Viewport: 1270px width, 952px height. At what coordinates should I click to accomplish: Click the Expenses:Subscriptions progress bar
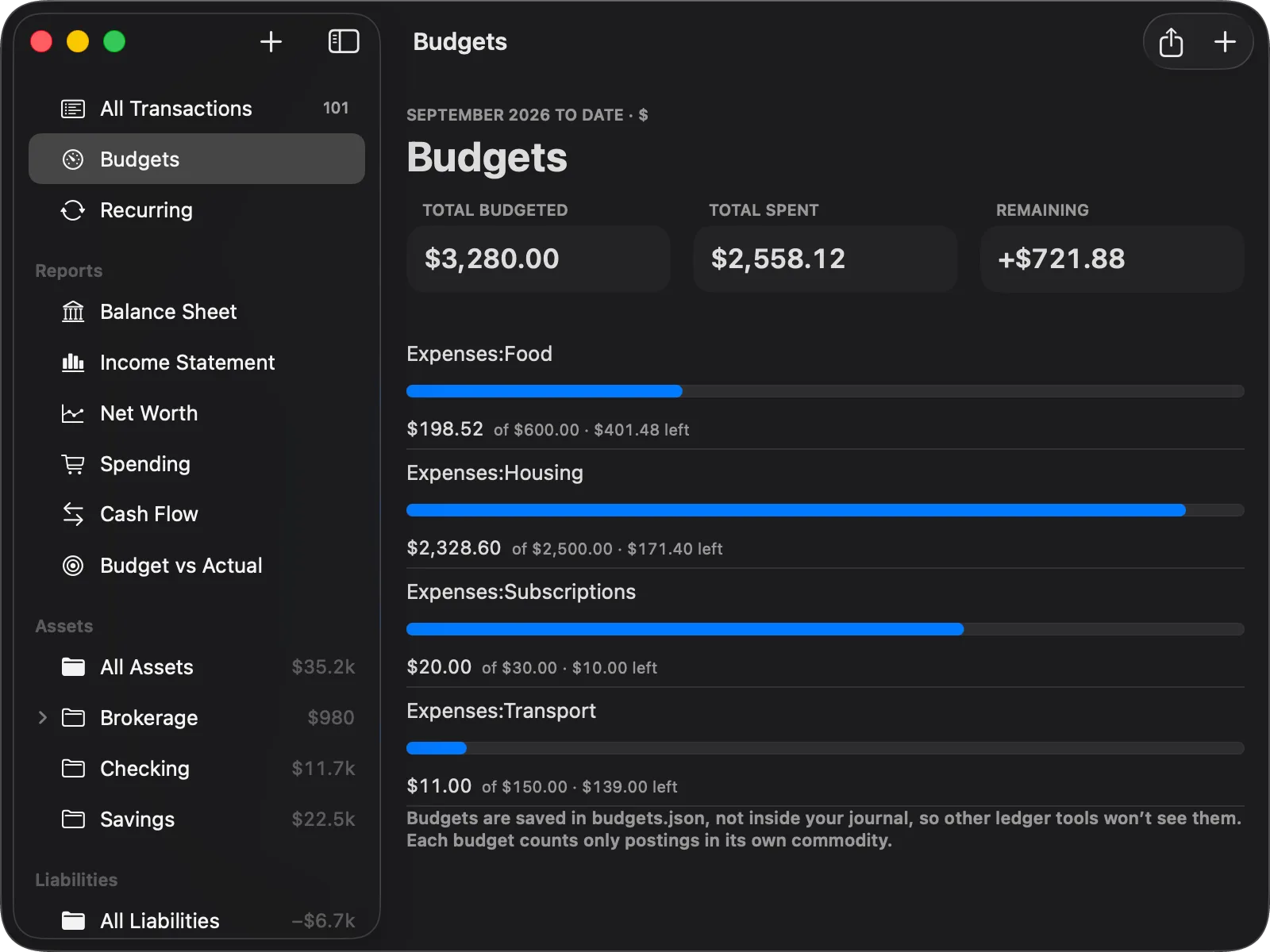[x=825, y=629]
